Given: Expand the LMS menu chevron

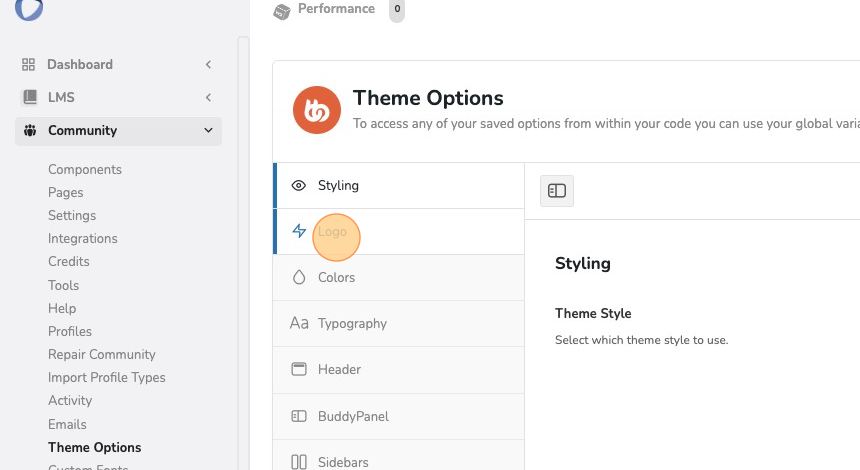Looking at the screenshot, I should pos(208,98).
